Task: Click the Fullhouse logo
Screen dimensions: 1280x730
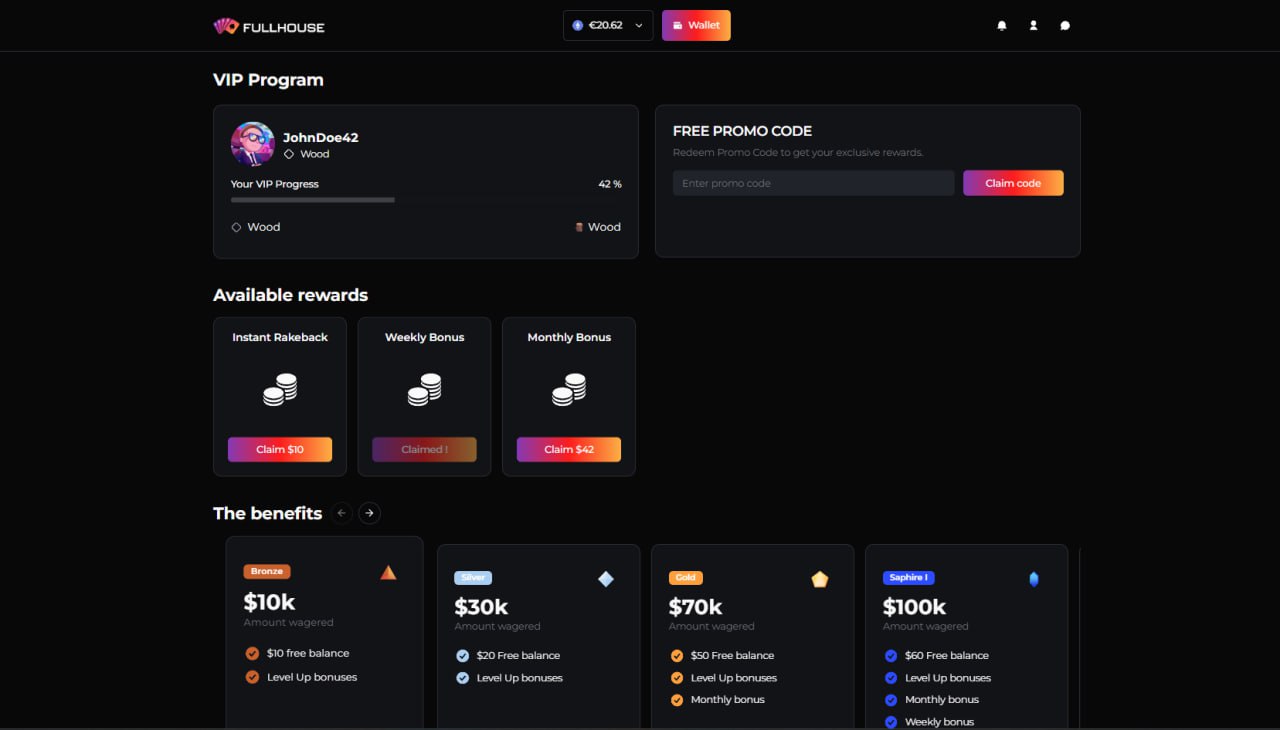Action: click(x=269, y=26)
